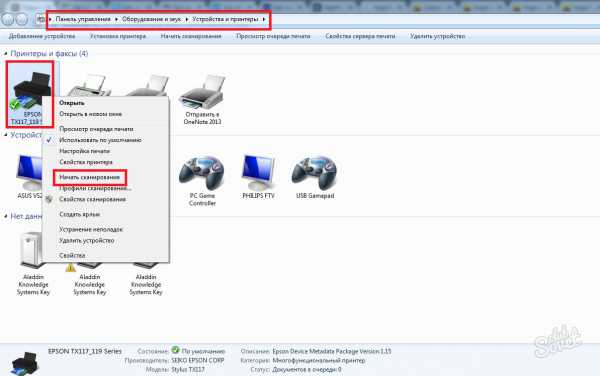This screenshot has height=376, width=600.
Task: Select the first Aladdin Knowledge Systems Key
Action: pyautogui.click(x=33, y=263)
